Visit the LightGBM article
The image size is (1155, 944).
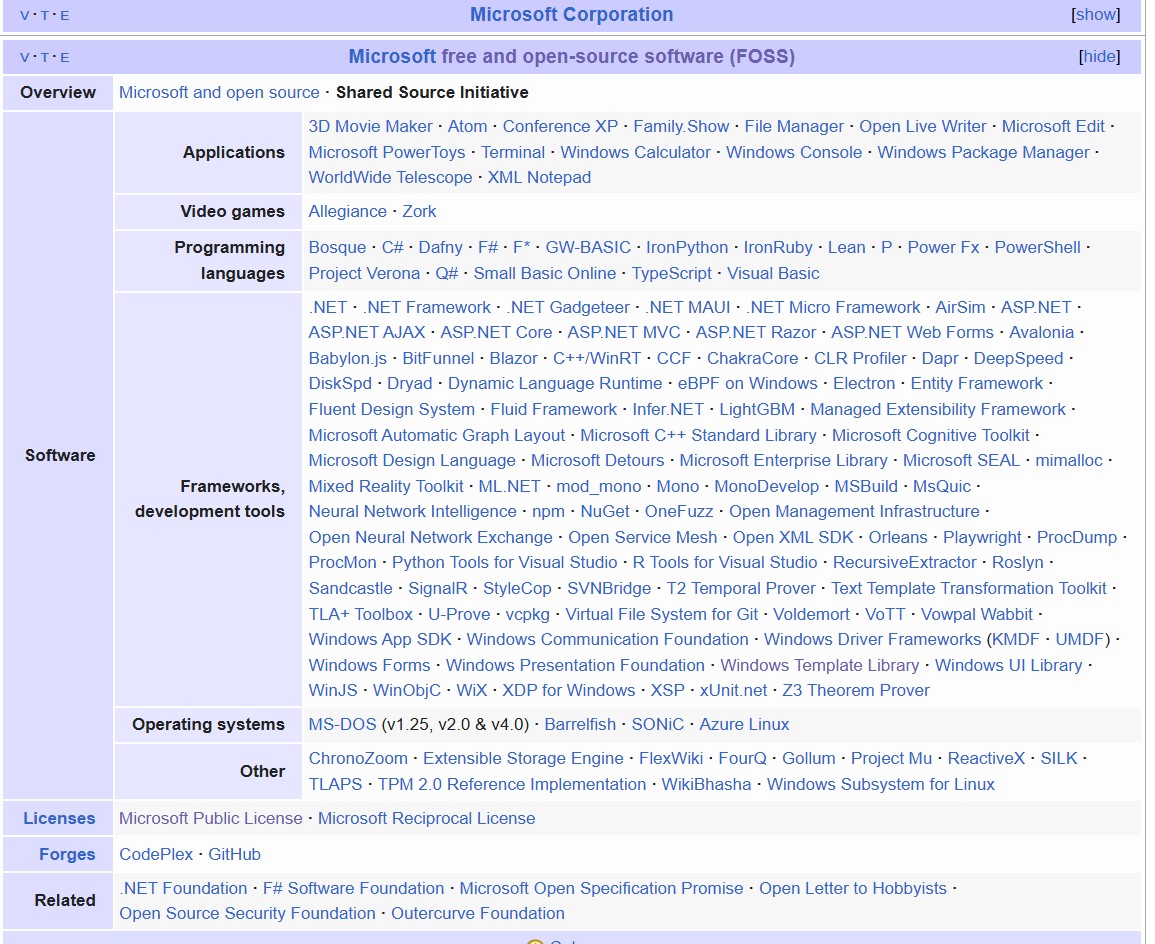click(757, 409)
